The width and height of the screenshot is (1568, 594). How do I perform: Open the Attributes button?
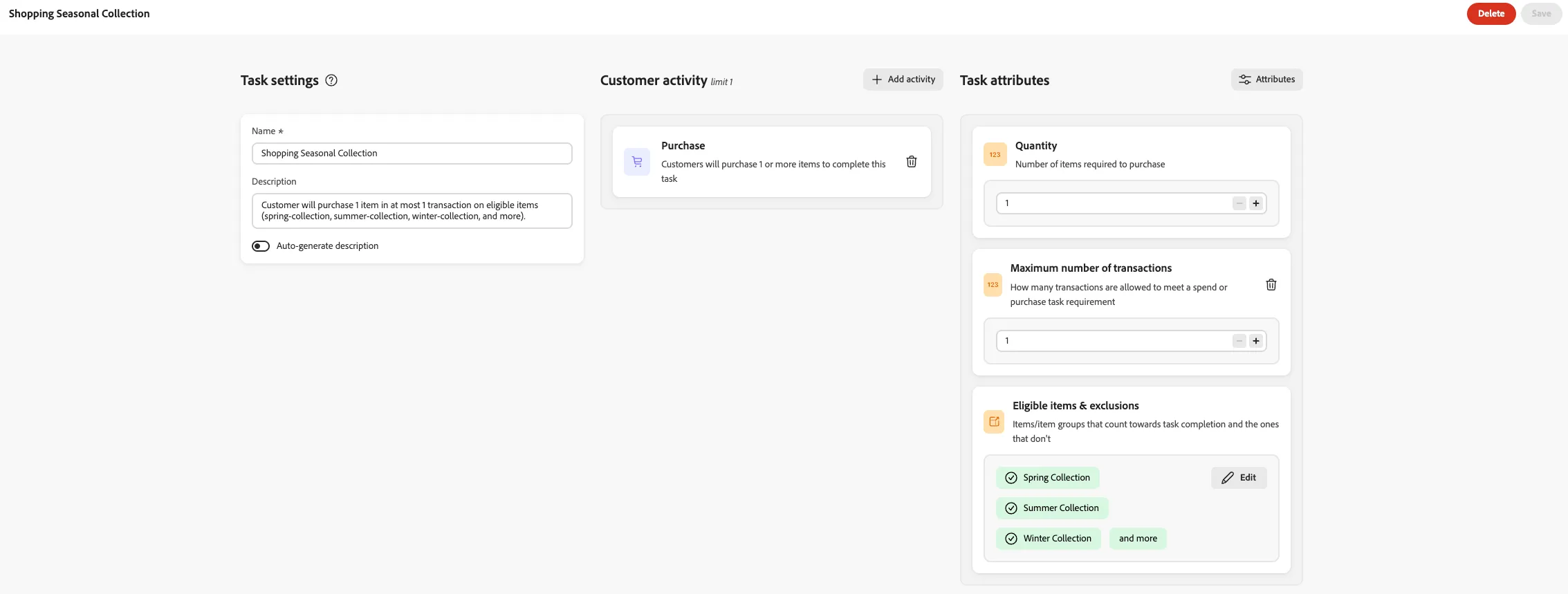point(1267,80)
